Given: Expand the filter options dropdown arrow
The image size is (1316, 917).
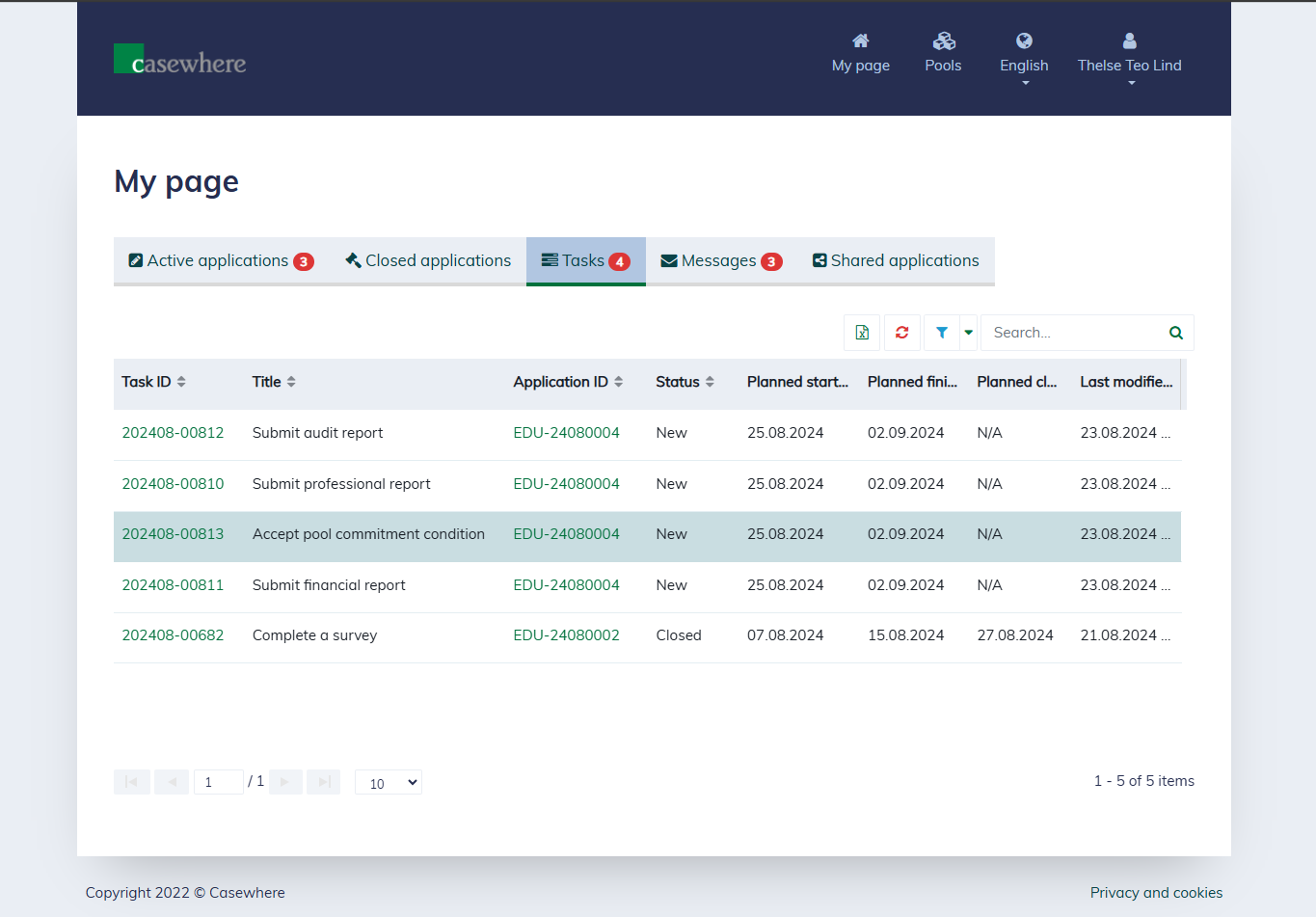Looking at the screenshot, I should [x=969, y=333].
